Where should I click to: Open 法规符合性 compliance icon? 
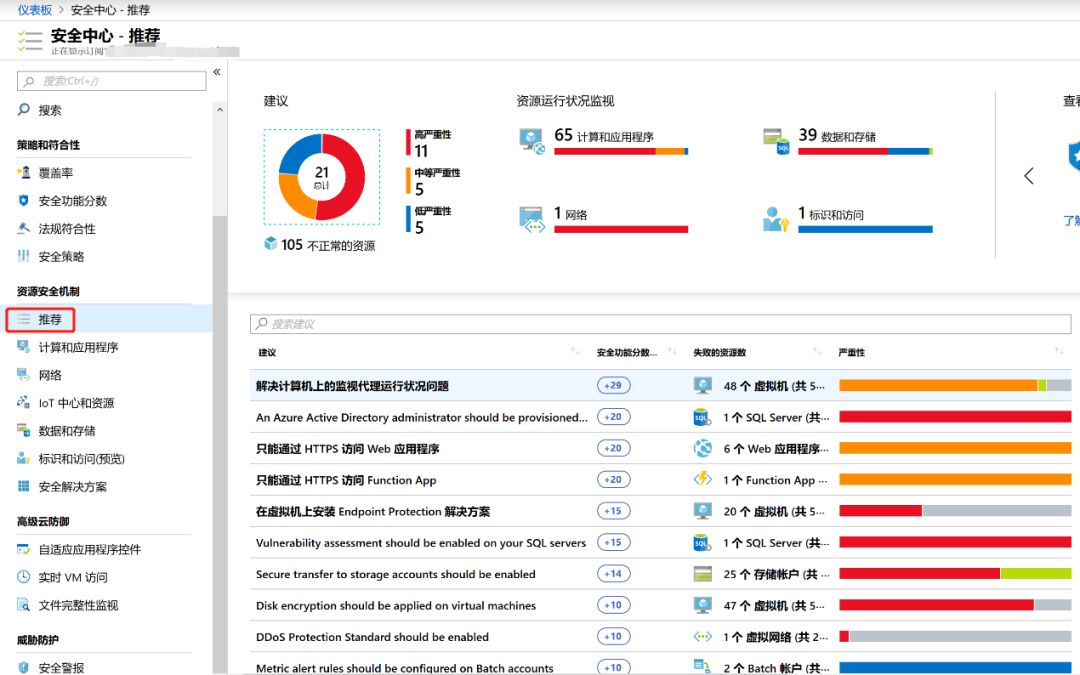point(24,229)
